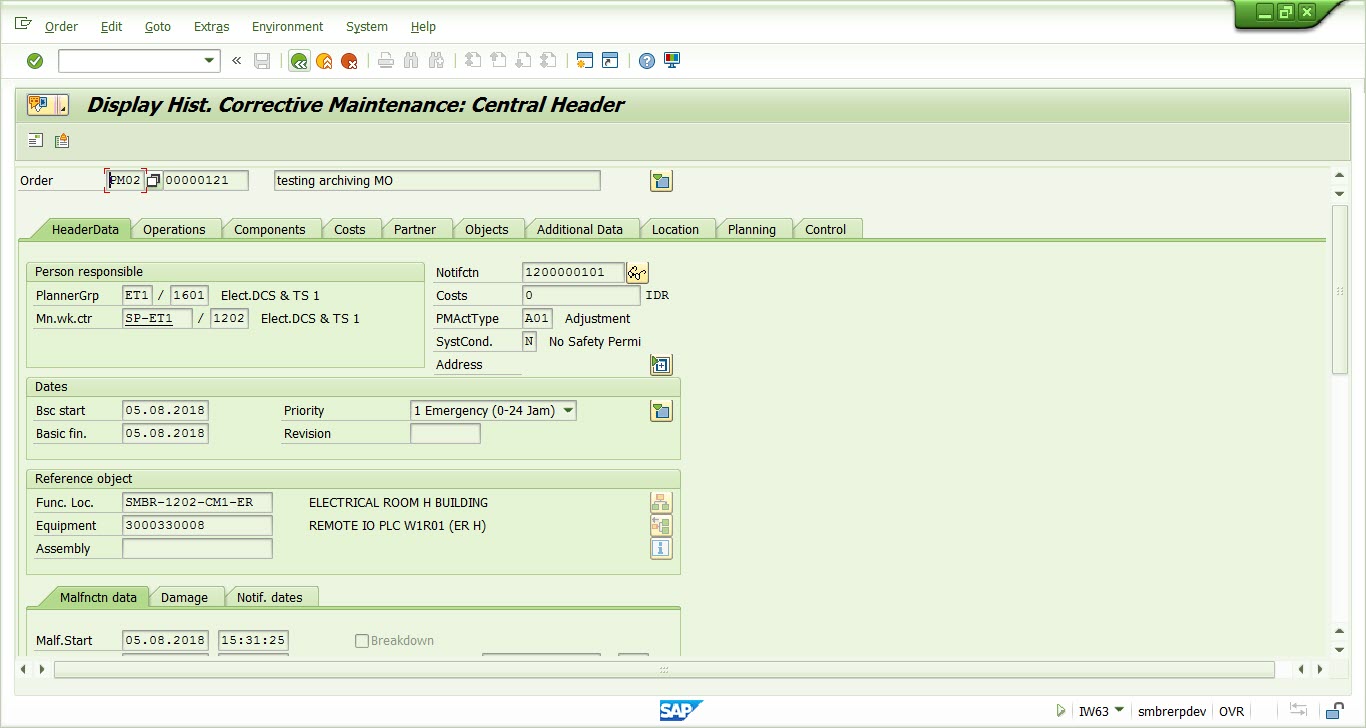Viewport: 1366px width, 728px height.
Task: Click the Services for Object icon
Action: coord(41,105)
